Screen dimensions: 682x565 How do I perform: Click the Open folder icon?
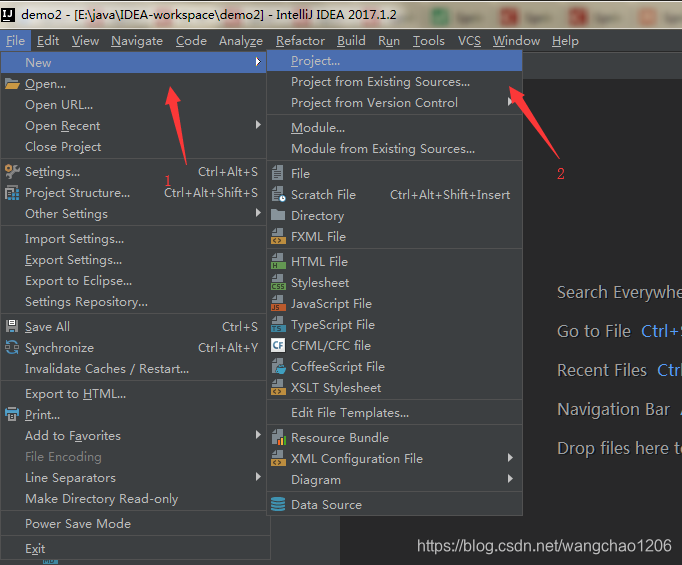(x=12, y=84)
